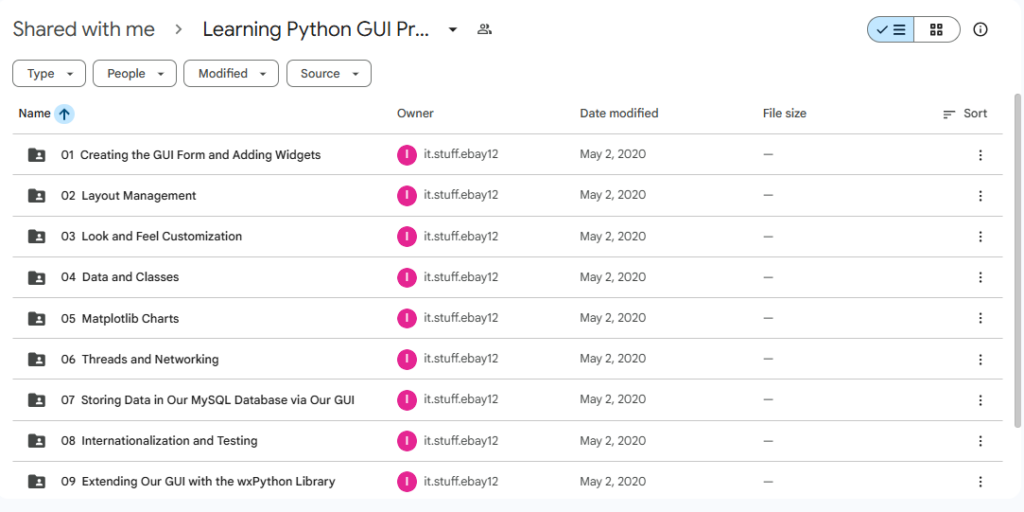
Task: Click the shared-folder people icon beside the title
Action: pos(484,30)
